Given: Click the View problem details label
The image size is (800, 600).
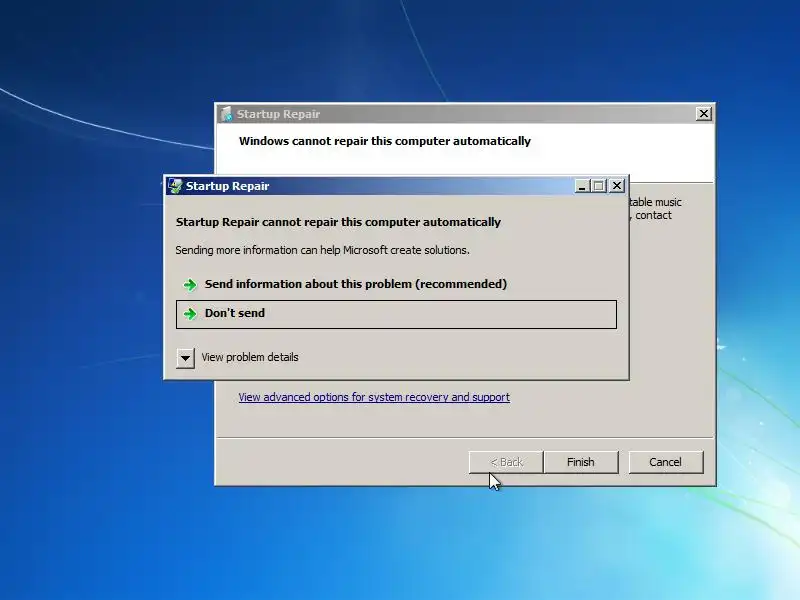Looking at the screenshot, I should pyautogui.click(x=249, y=357).
